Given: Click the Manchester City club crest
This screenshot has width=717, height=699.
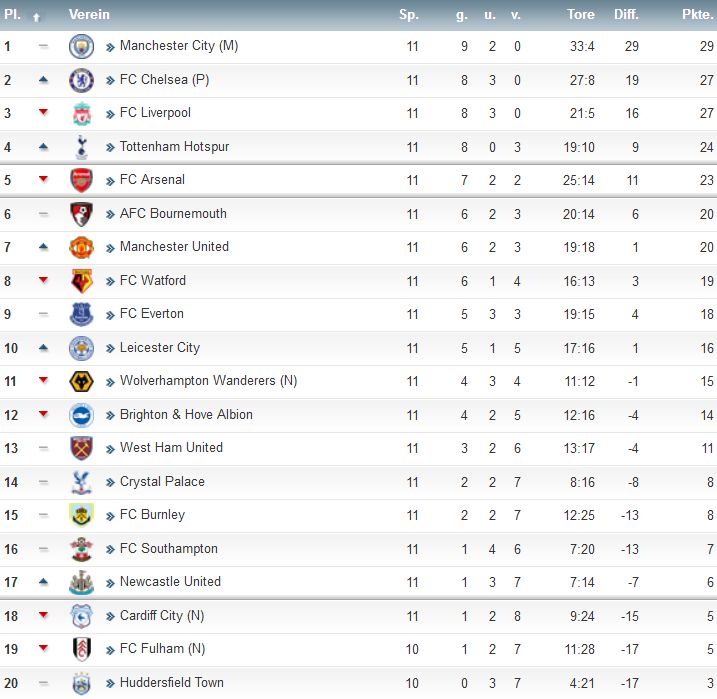Looking at the screenshot, I should 81,46.
